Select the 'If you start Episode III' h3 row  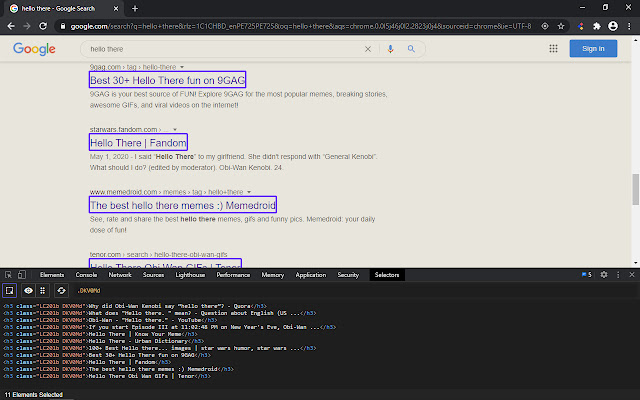point(170,327)
